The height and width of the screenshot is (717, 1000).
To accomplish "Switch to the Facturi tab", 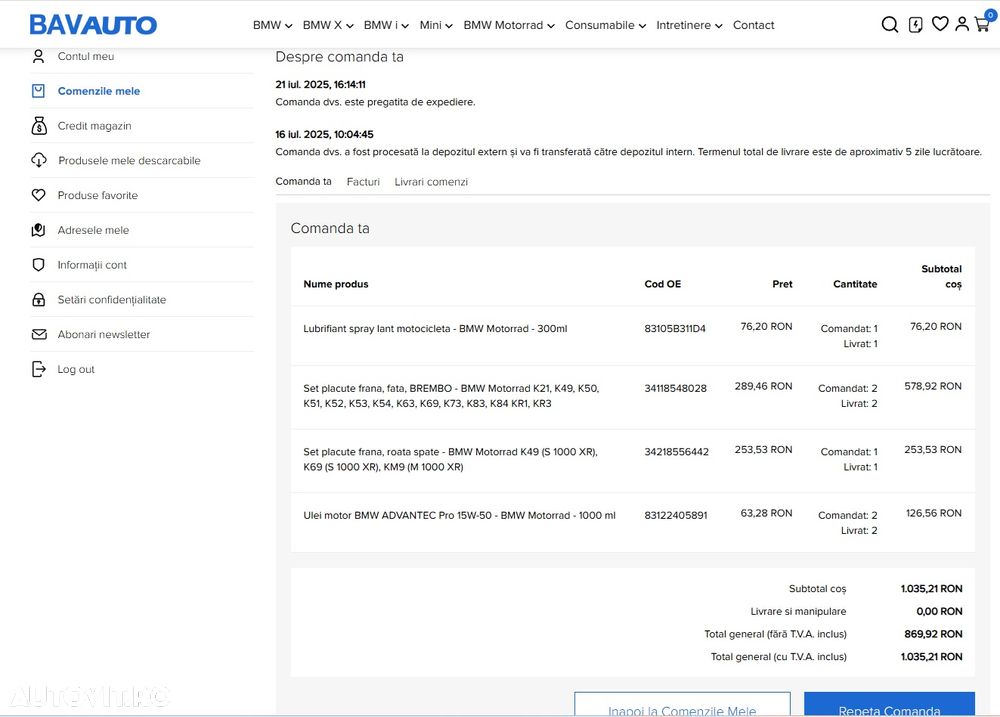I will (x=363, y=182).
